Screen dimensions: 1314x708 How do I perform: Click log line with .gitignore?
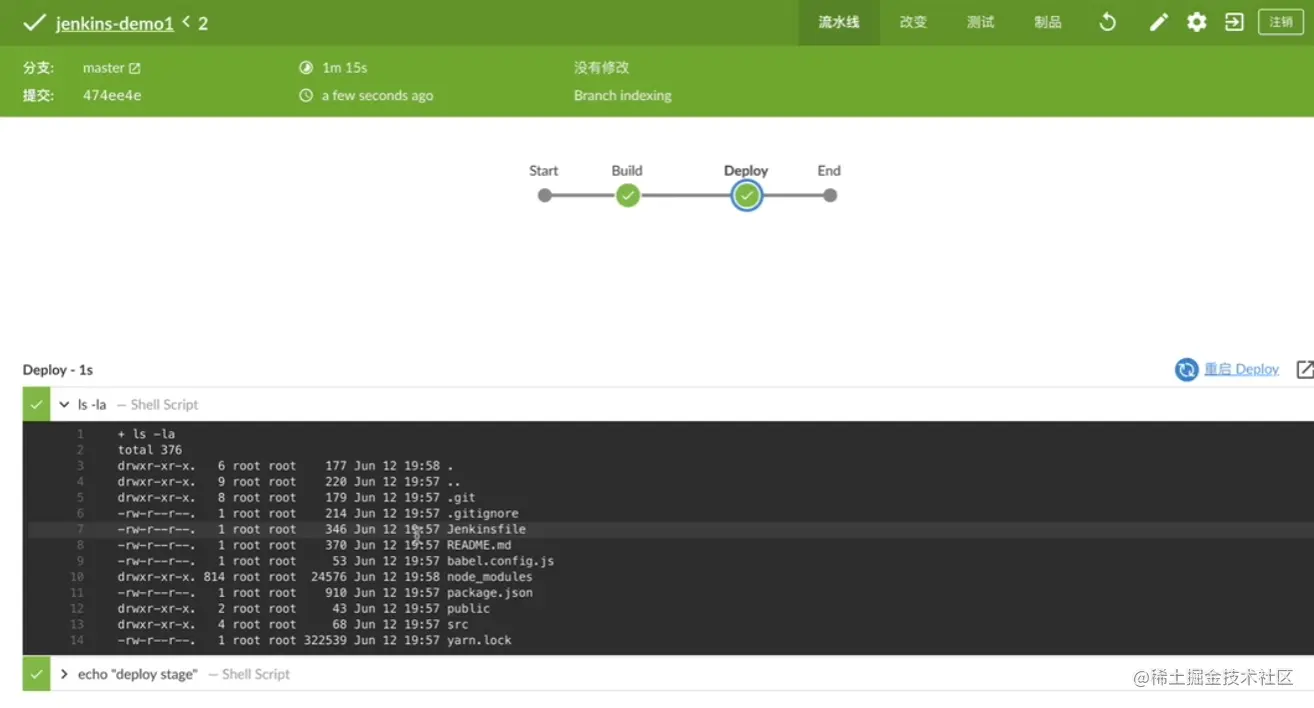click(x=670, y=513)
